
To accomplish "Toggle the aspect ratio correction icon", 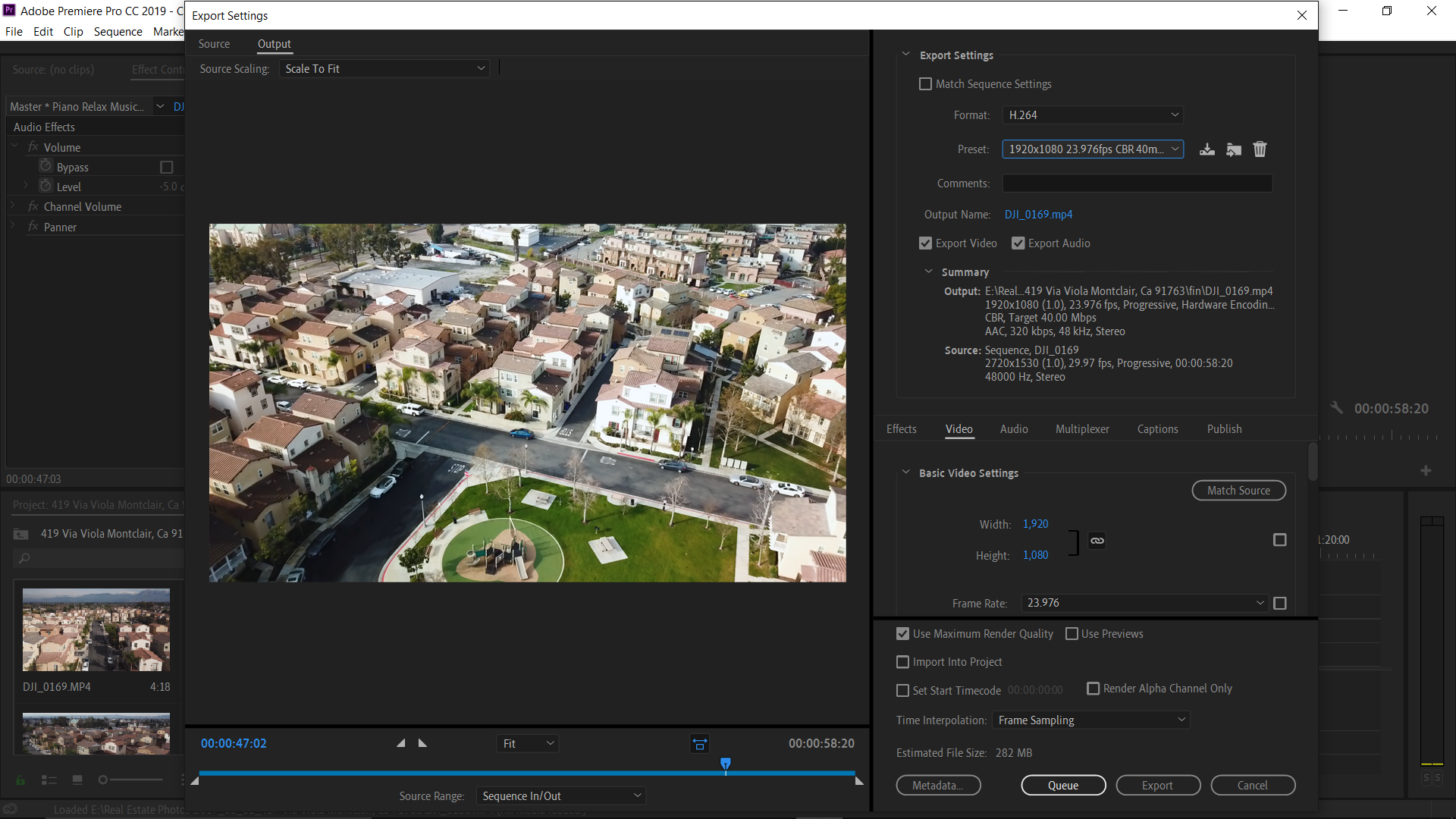I will click(x=699, y=744).
